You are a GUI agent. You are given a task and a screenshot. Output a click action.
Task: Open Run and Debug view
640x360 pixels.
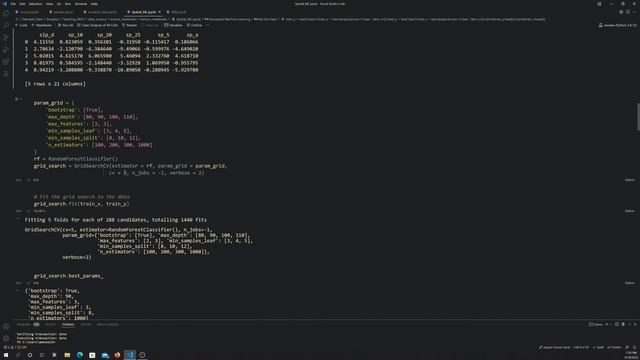tap(6, 49)
